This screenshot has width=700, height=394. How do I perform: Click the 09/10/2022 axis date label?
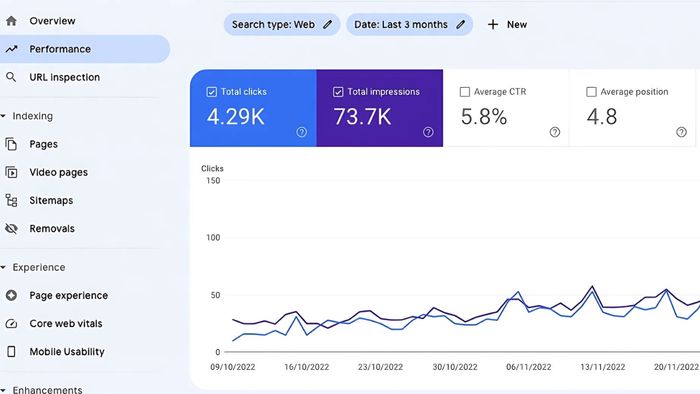click(x=233, y=367)
